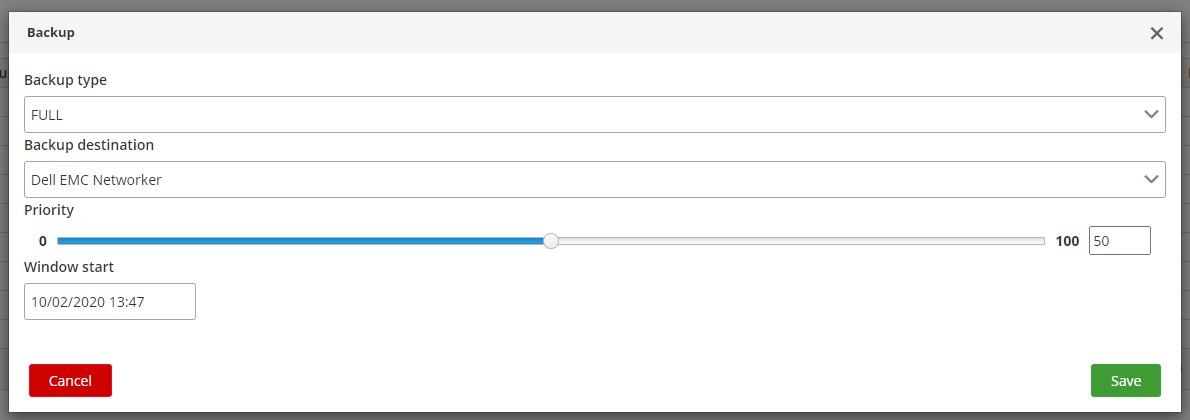Image resolution: width=1190 pixels, height=420 pixels.
Task: Click the "Backup" dialog title
Action: point(51,33)
